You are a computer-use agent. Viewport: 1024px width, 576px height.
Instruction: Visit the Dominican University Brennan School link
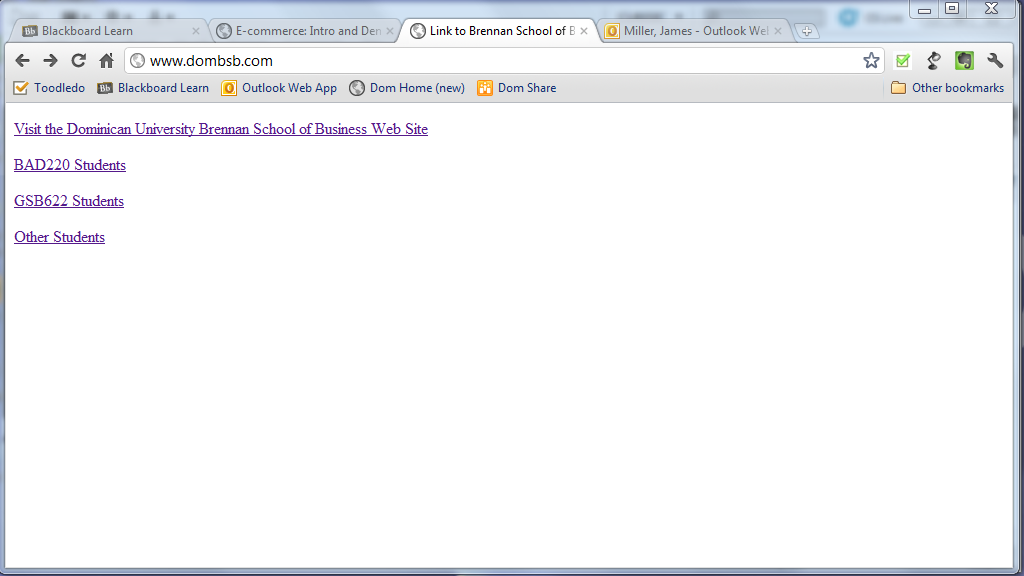pyautogui.click(x=220, y=129)
